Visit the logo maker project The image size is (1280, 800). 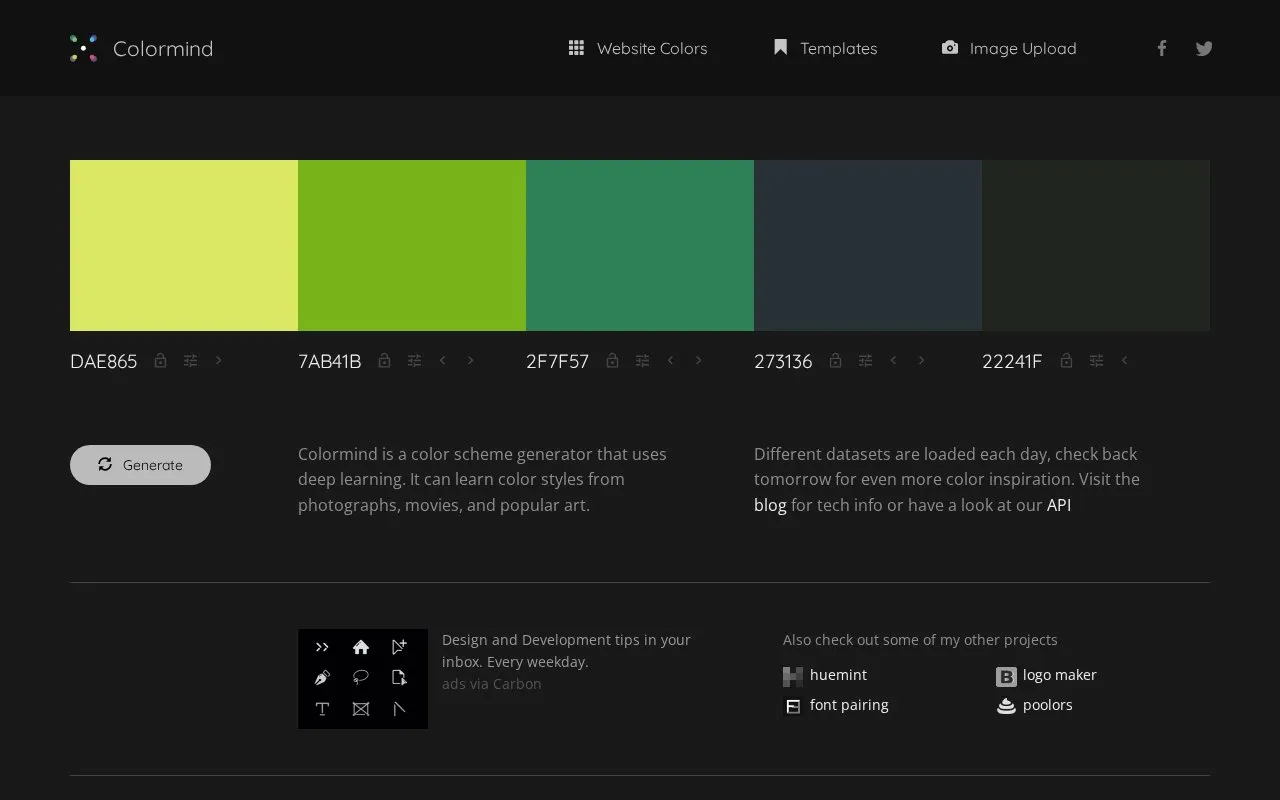click(x=1046, y=675)
